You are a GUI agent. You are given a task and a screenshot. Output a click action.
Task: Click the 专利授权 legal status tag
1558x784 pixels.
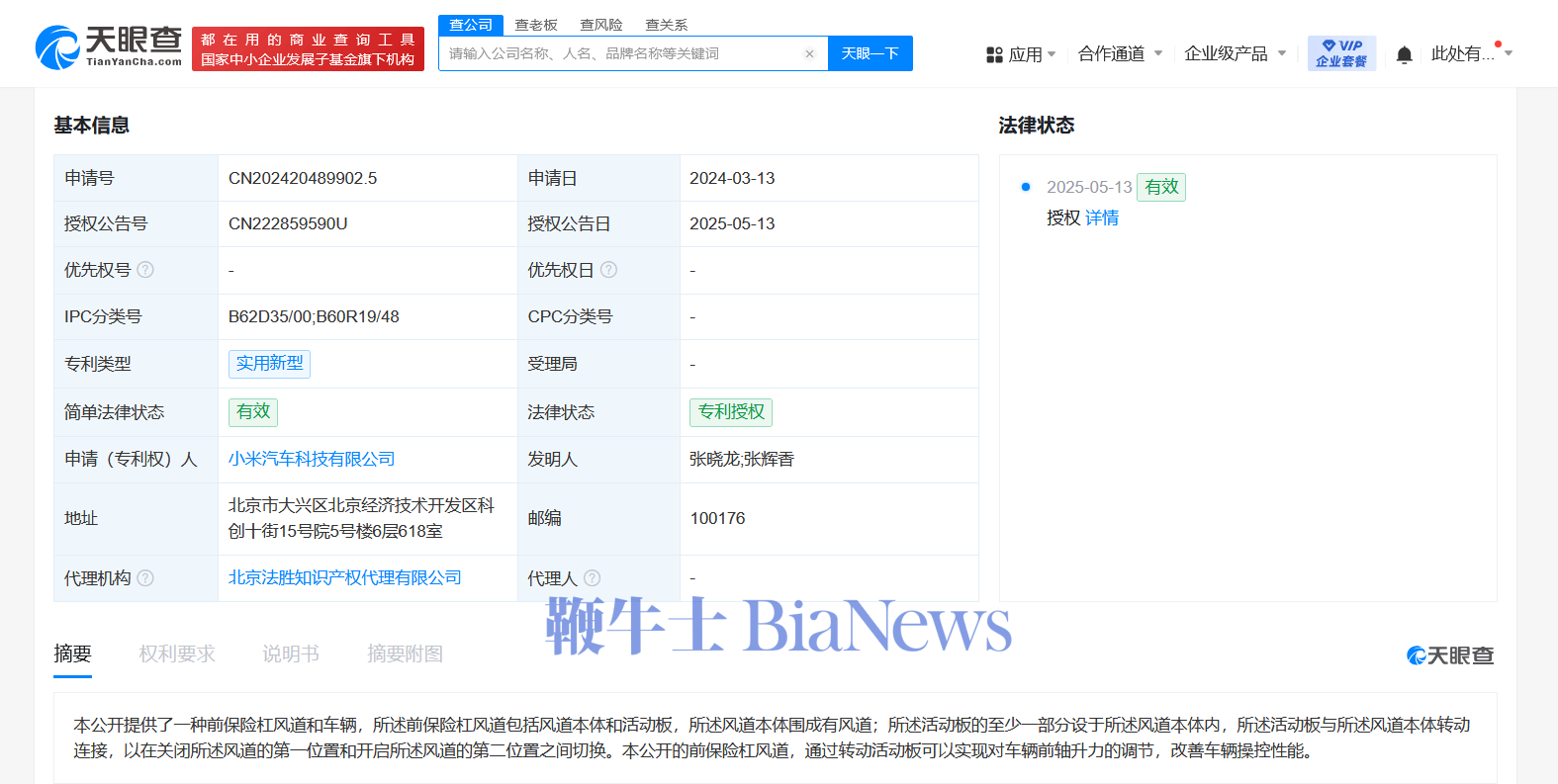(x=731, y=412)
